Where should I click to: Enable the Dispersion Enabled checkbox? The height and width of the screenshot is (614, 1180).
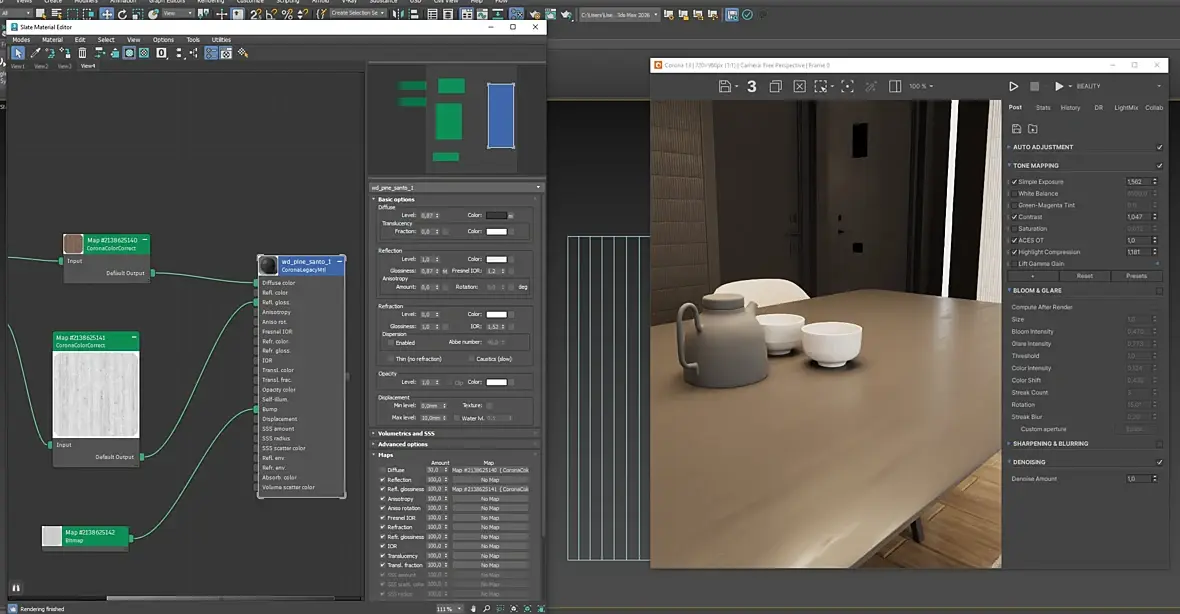coord(390,343)
